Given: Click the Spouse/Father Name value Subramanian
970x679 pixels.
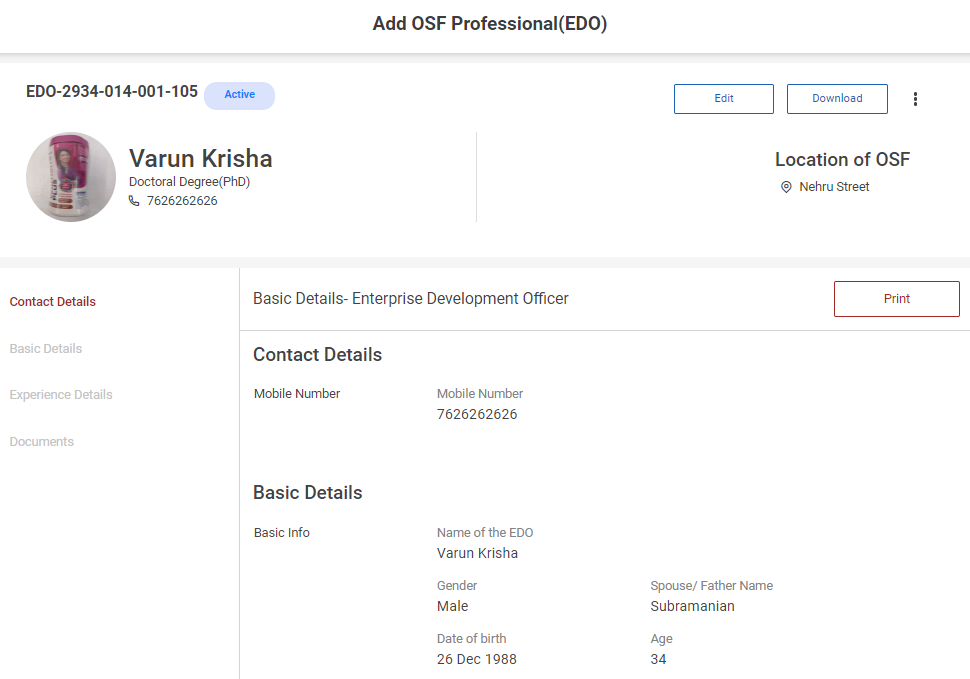Looking at the screenshot, I should coord(692,606).
